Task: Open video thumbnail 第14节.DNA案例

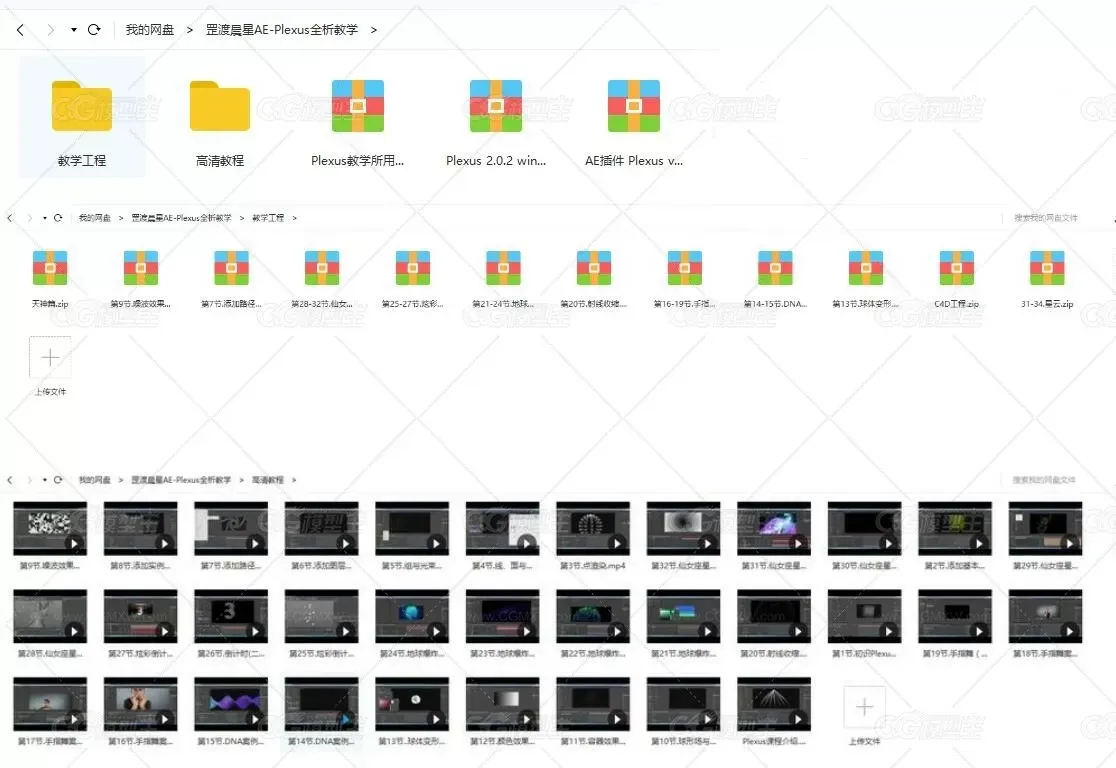Action: [322, 705]
